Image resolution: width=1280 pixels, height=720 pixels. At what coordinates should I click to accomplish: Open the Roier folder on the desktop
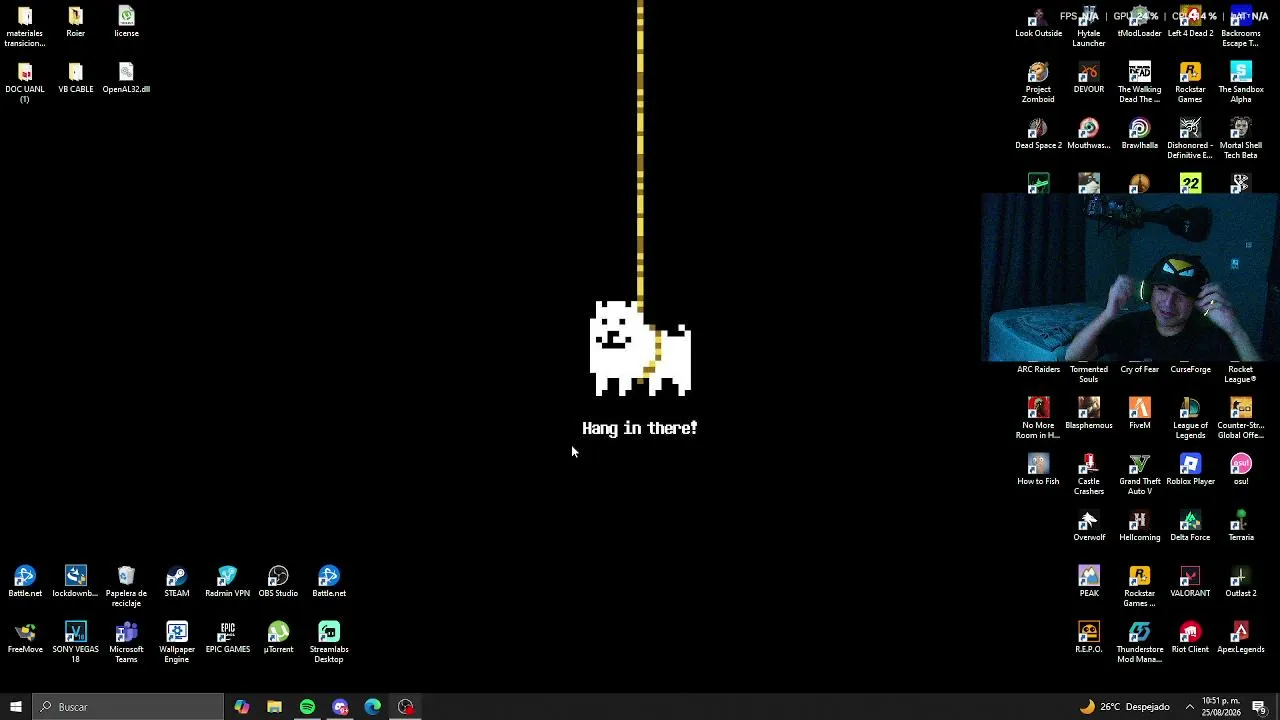point(75,21)
